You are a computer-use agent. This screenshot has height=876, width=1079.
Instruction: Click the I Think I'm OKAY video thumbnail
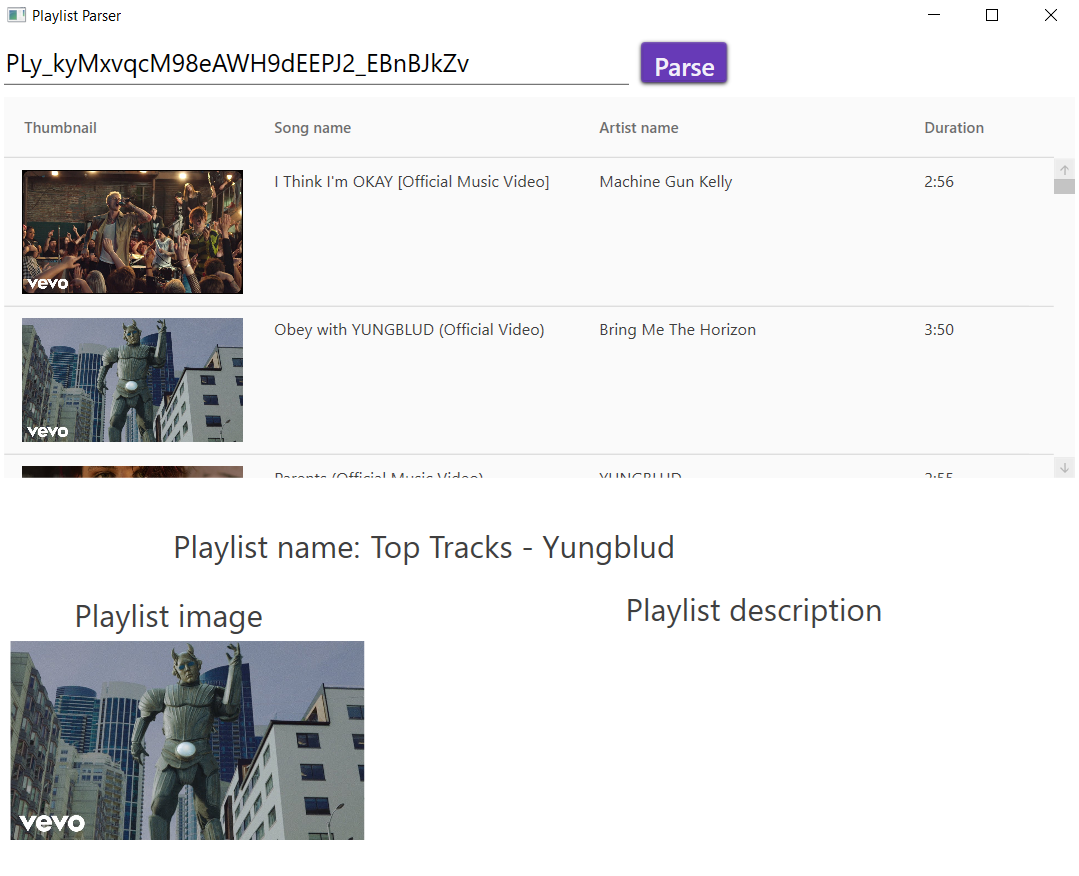(132, 232)
